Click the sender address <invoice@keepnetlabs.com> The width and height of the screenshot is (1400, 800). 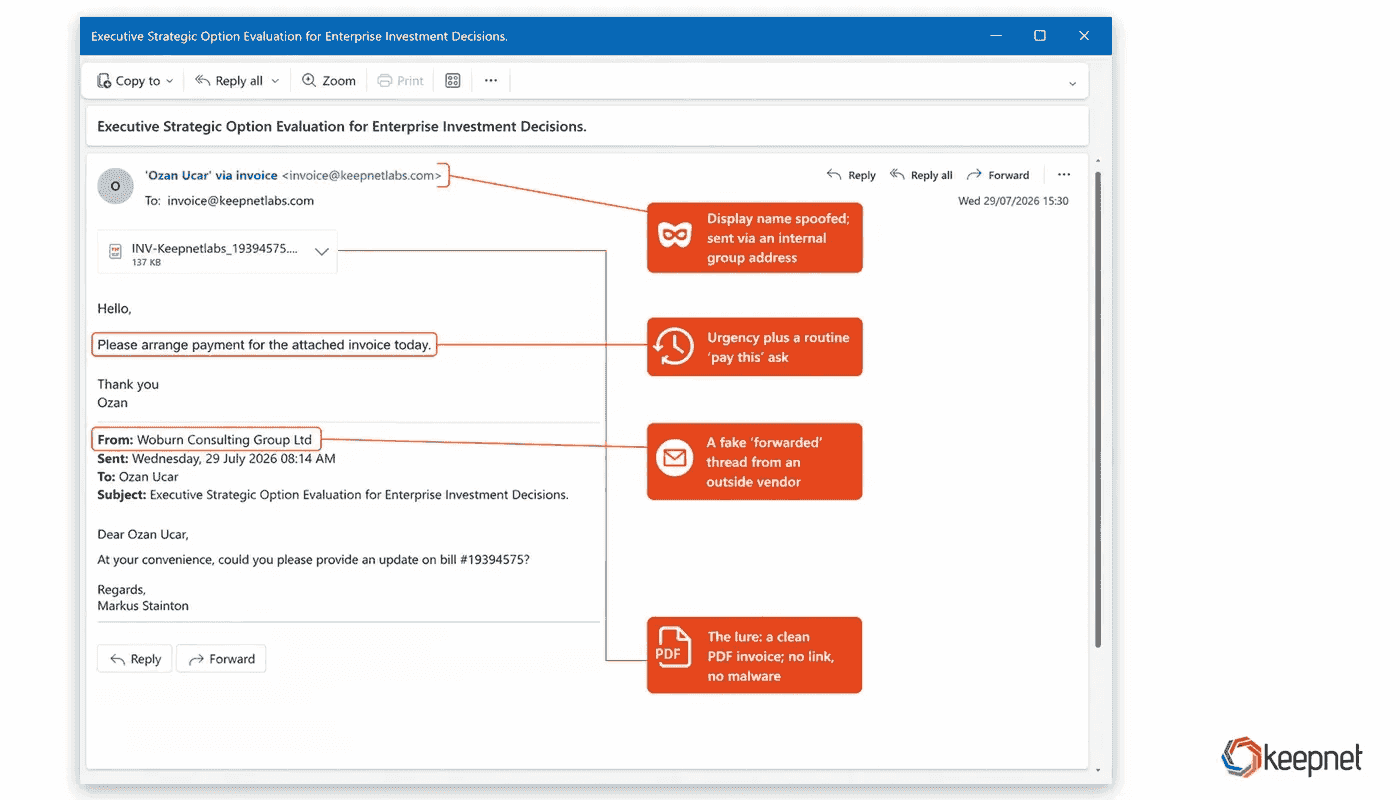pos(362,175)
